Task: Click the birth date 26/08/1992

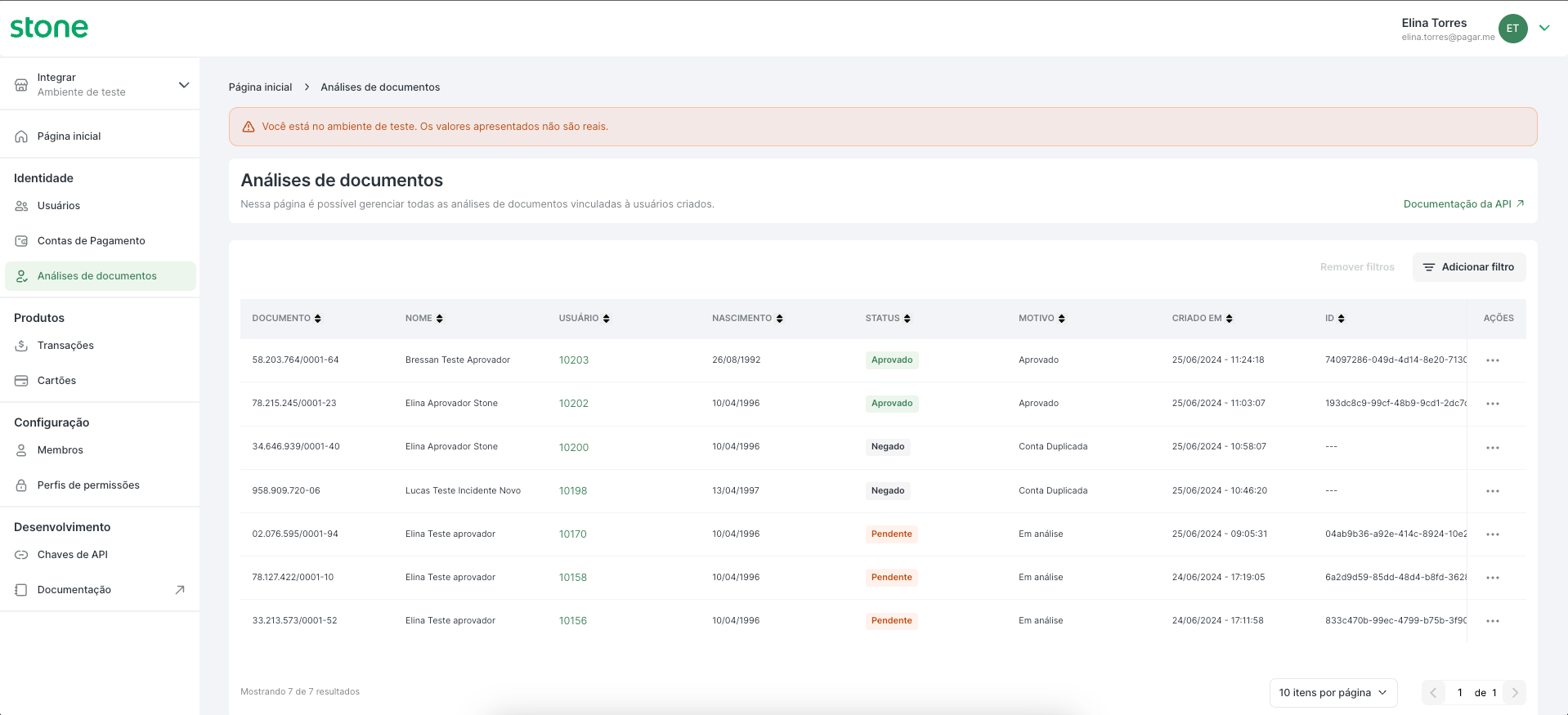Action: (x=736, y=360)
